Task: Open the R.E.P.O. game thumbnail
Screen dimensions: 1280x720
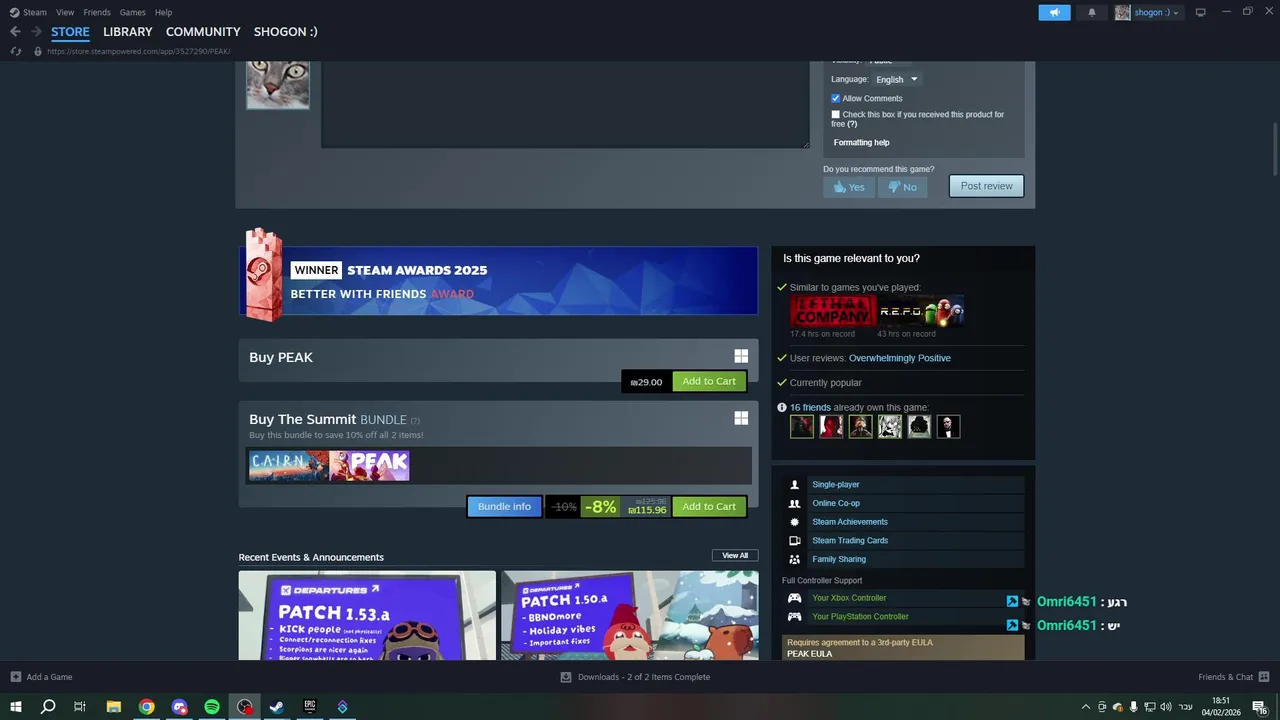Action: [x=921, y=312]
